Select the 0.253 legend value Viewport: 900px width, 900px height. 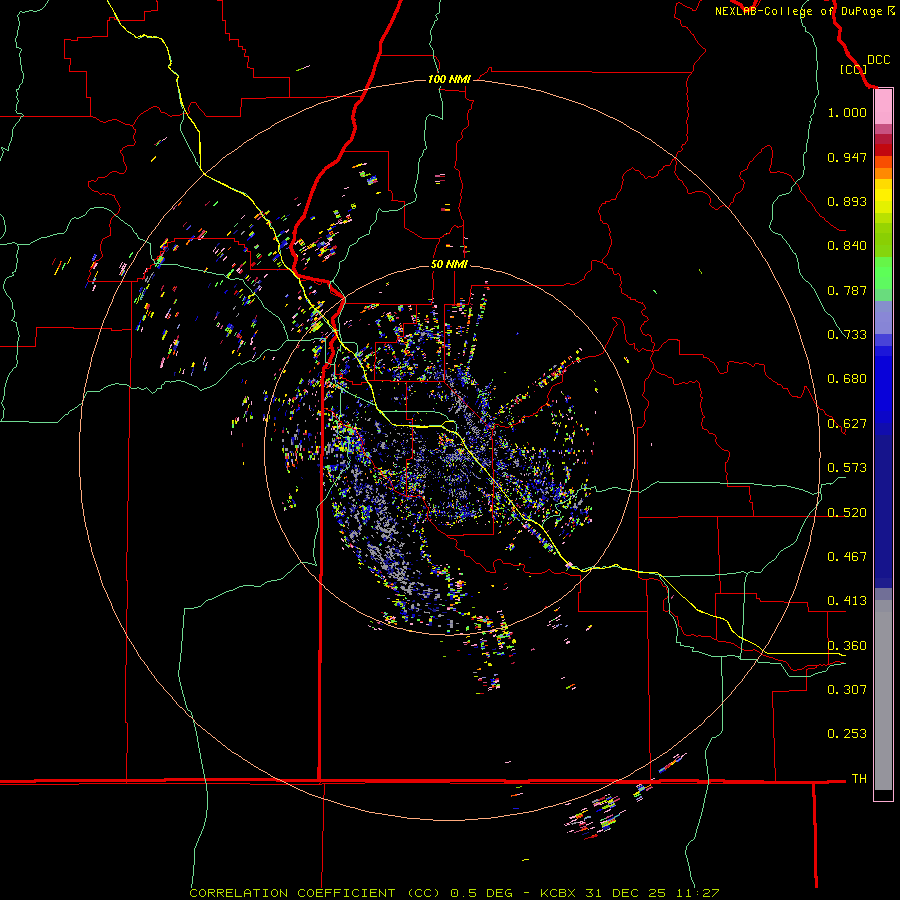click(x=847, y=734)
